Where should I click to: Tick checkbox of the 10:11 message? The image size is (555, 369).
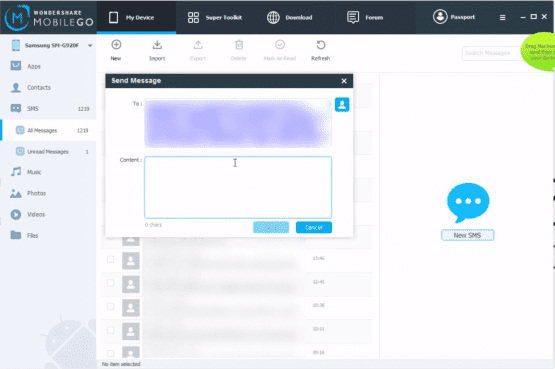pyautogui.click(x=110, y=330)
